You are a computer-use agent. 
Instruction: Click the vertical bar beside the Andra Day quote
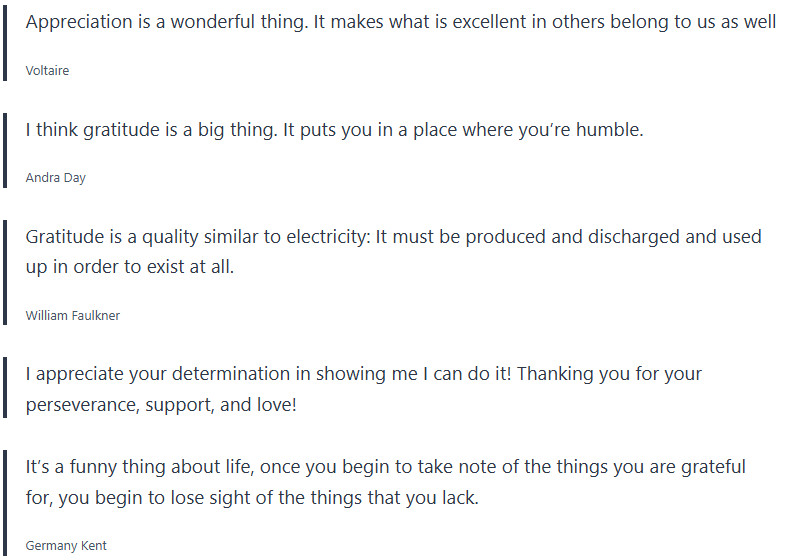coord(5,150)
